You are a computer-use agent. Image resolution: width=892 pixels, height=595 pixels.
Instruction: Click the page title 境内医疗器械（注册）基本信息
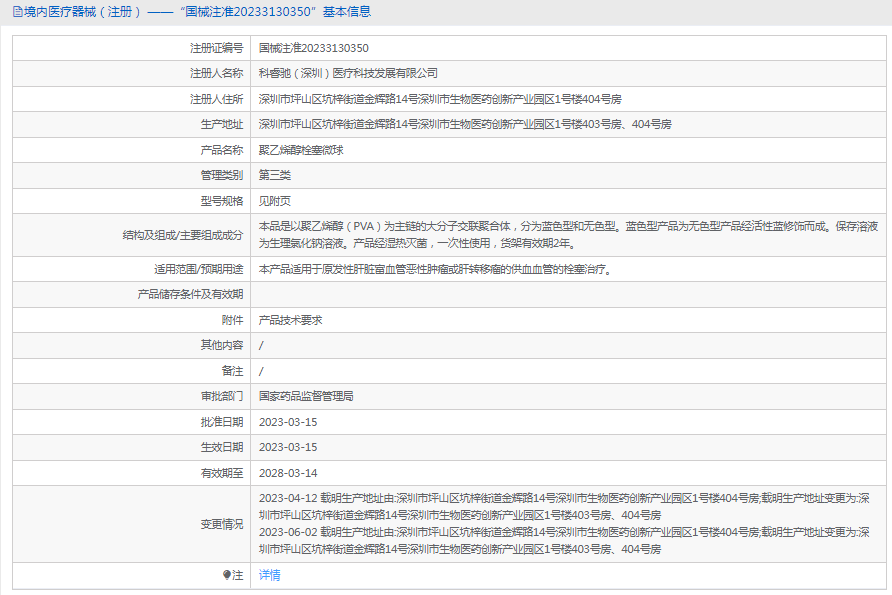pos(197,12)
